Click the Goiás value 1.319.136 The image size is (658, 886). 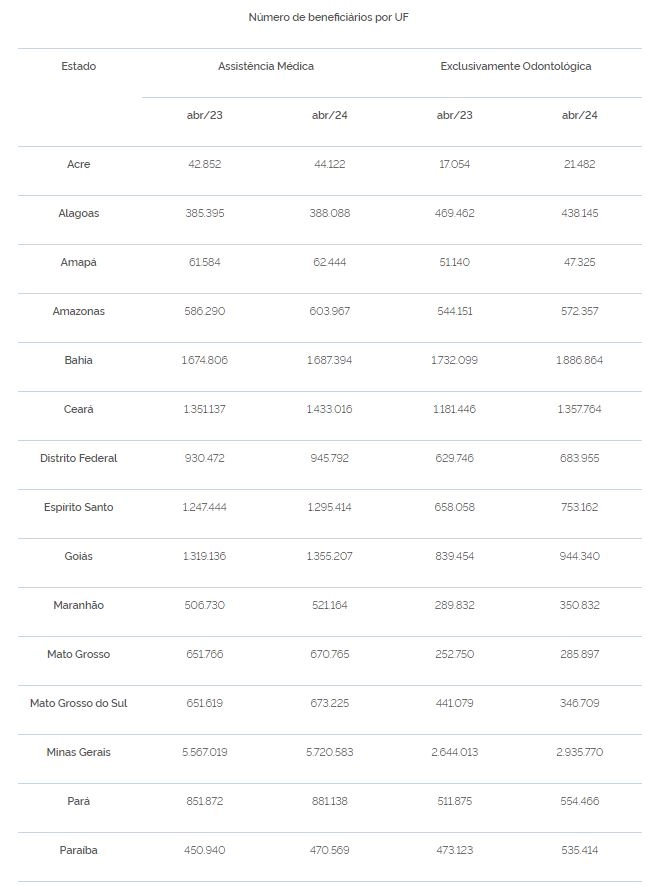205,556
